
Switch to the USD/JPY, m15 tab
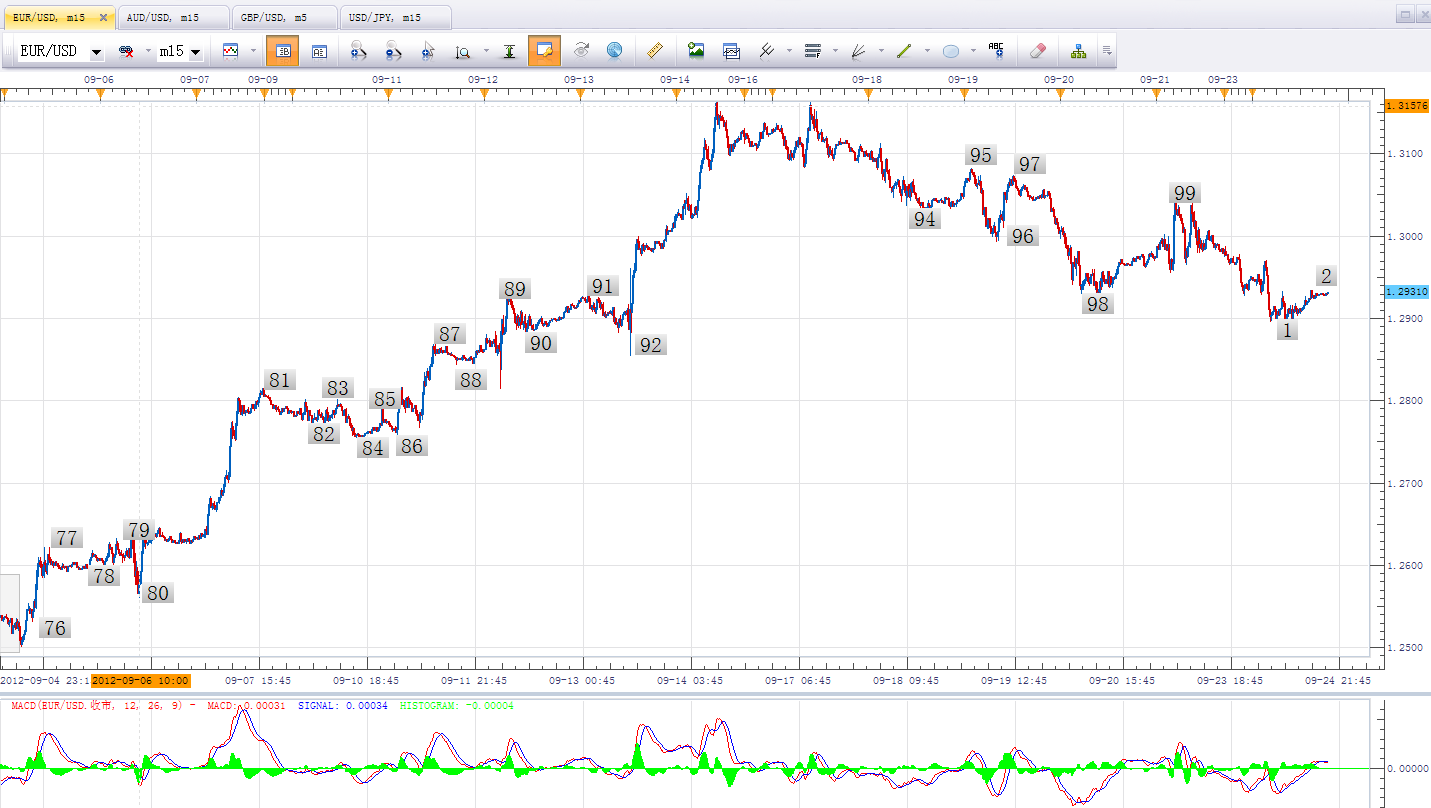(x=396, y=17)
